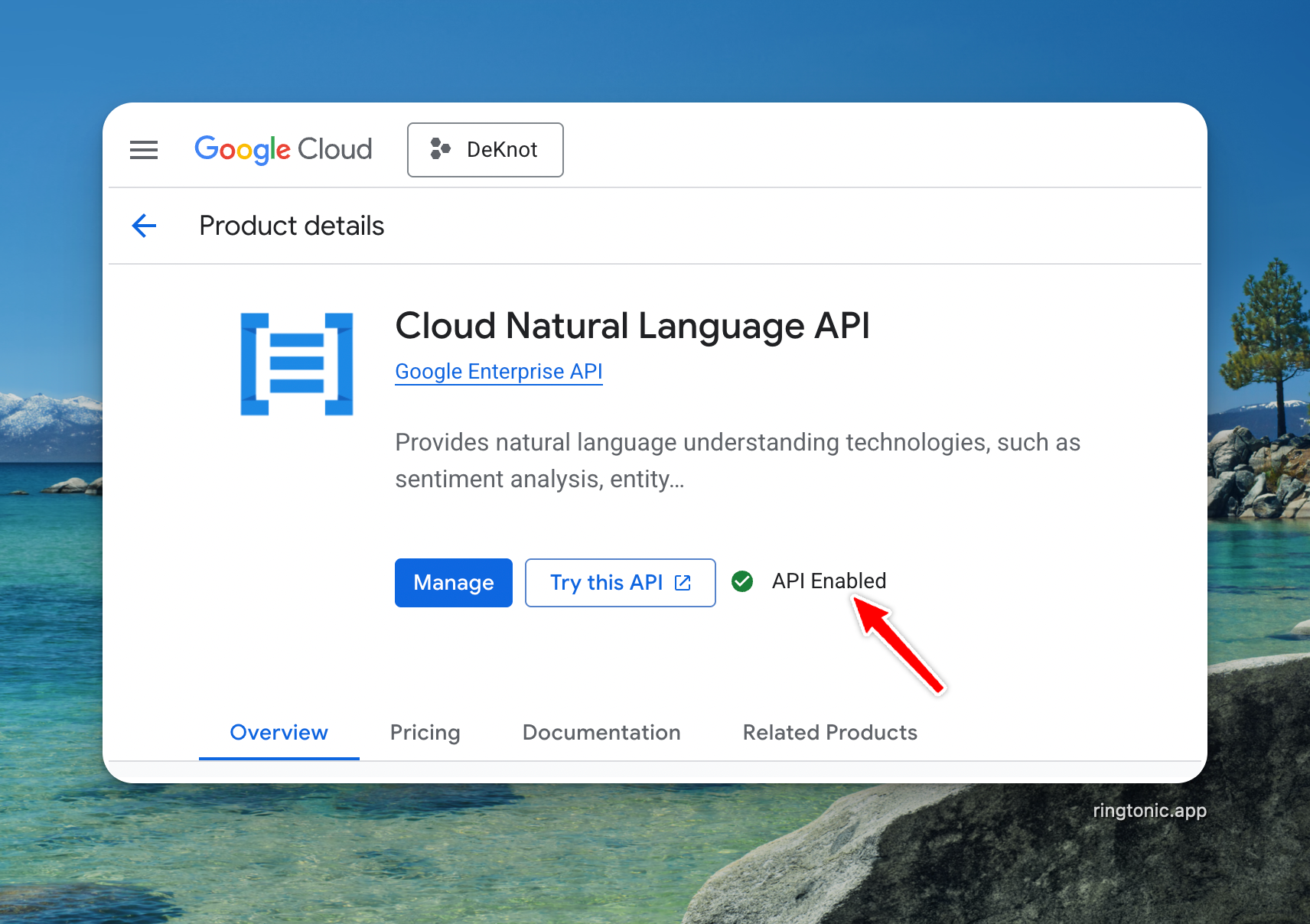1310x924 pixels.
Task: Open the Documentation tab
Action: 601,733
